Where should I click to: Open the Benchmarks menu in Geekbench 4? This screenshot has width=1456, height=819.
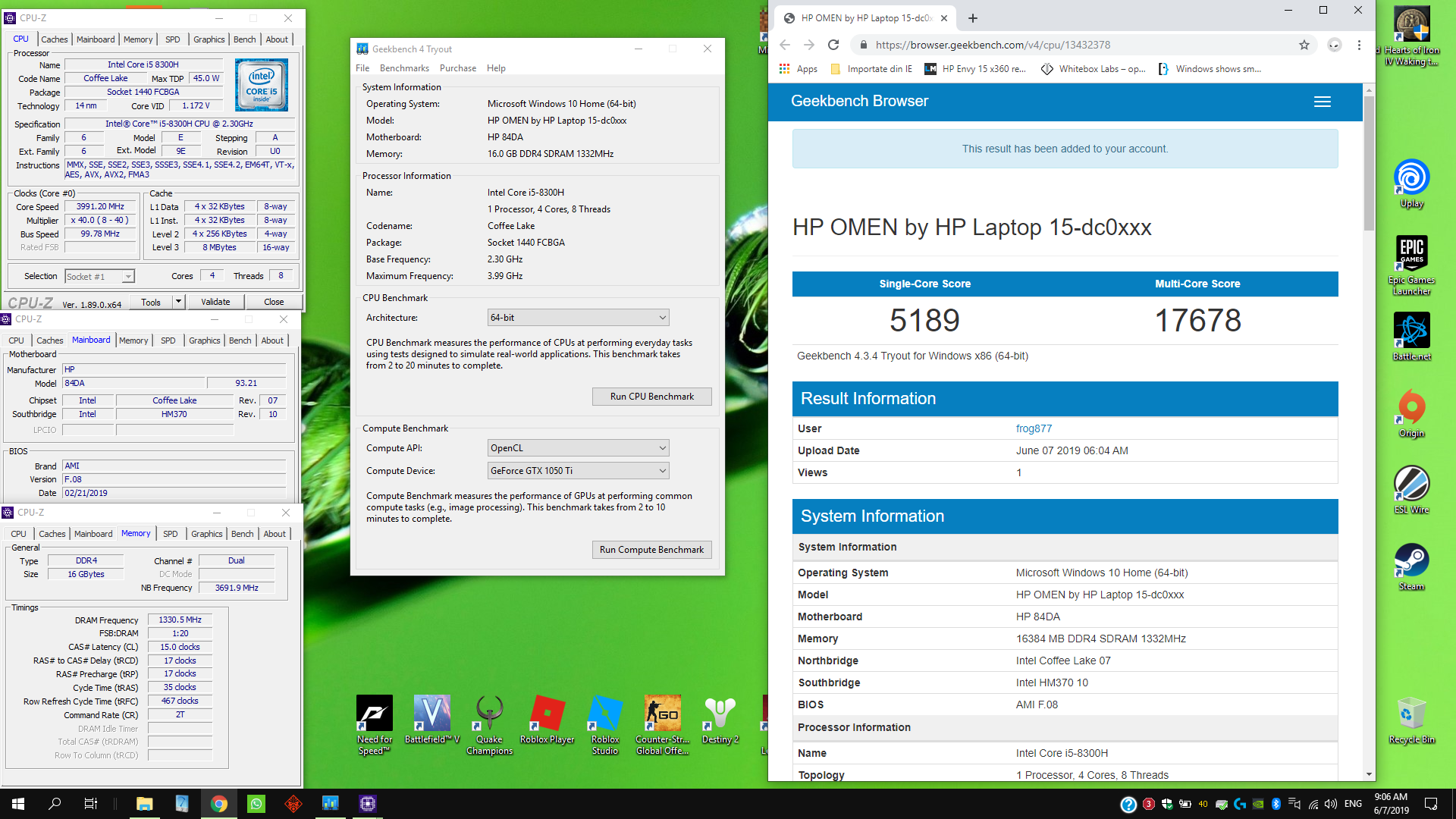point(404,68)
